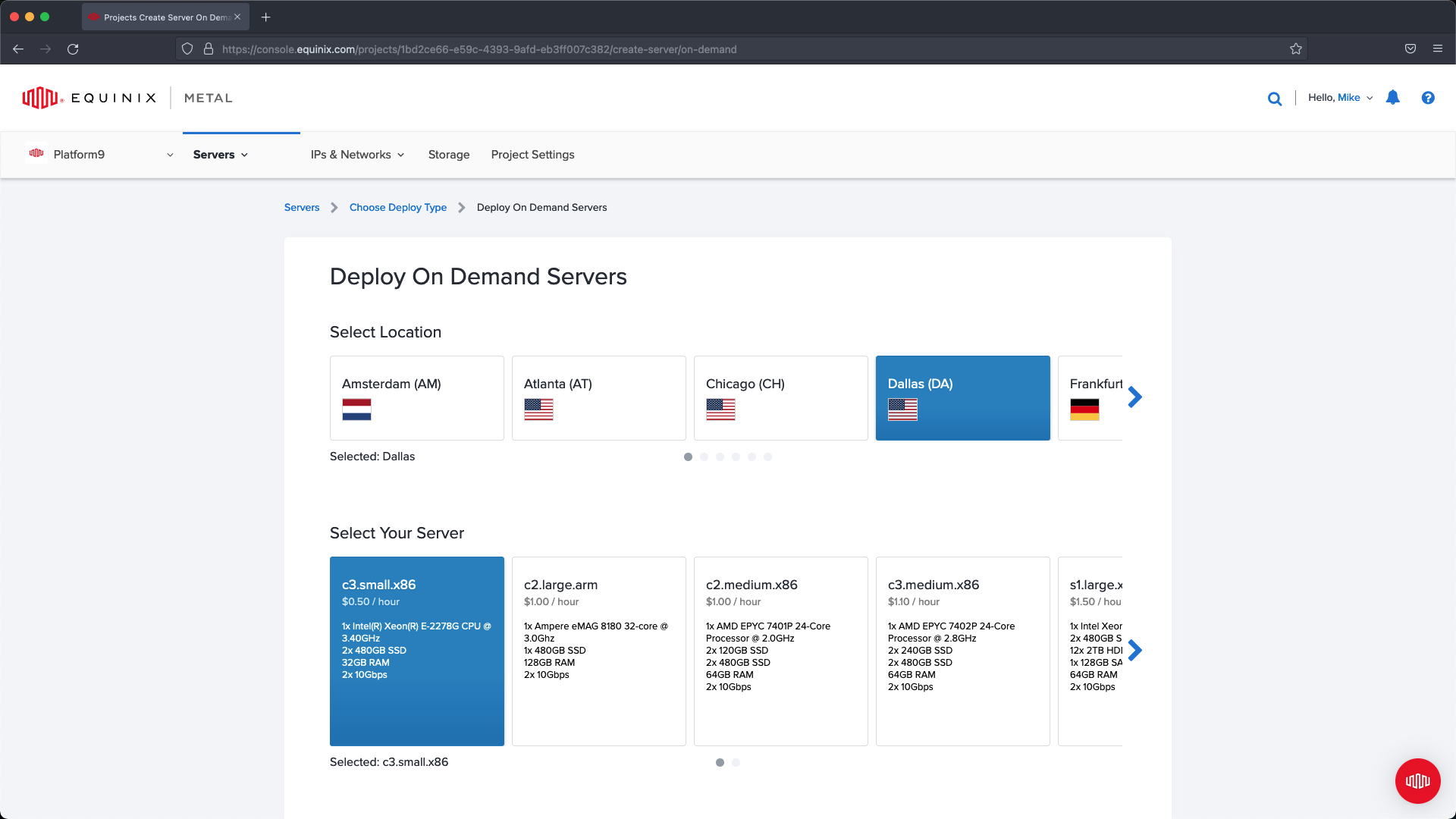The height and width of the screenshot is (819, 1456).
Task: Jump to last location carousel dot
Action: click(767, 457)
